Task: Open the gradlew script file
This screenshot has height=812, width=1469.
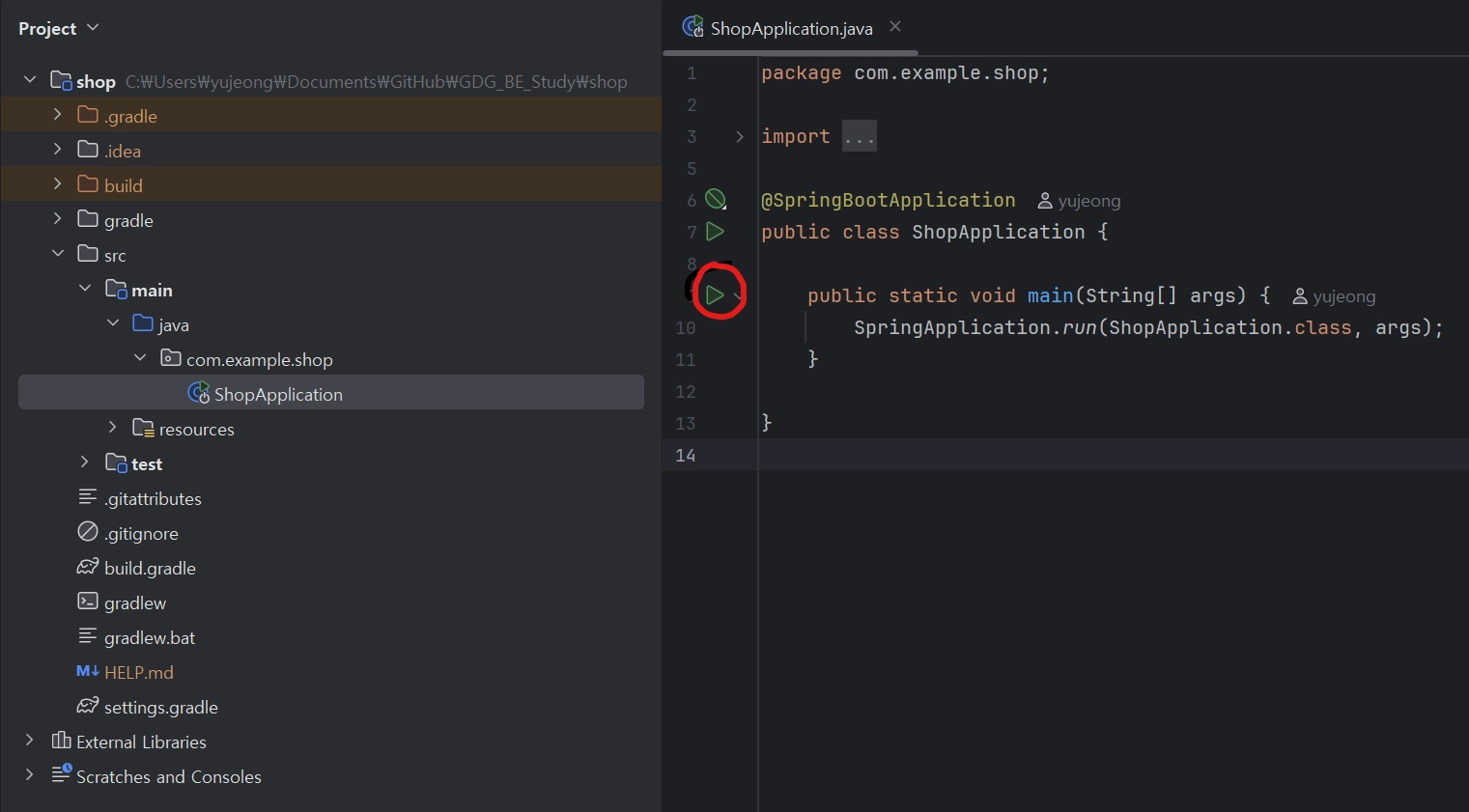Action: (x=134, y=603)
